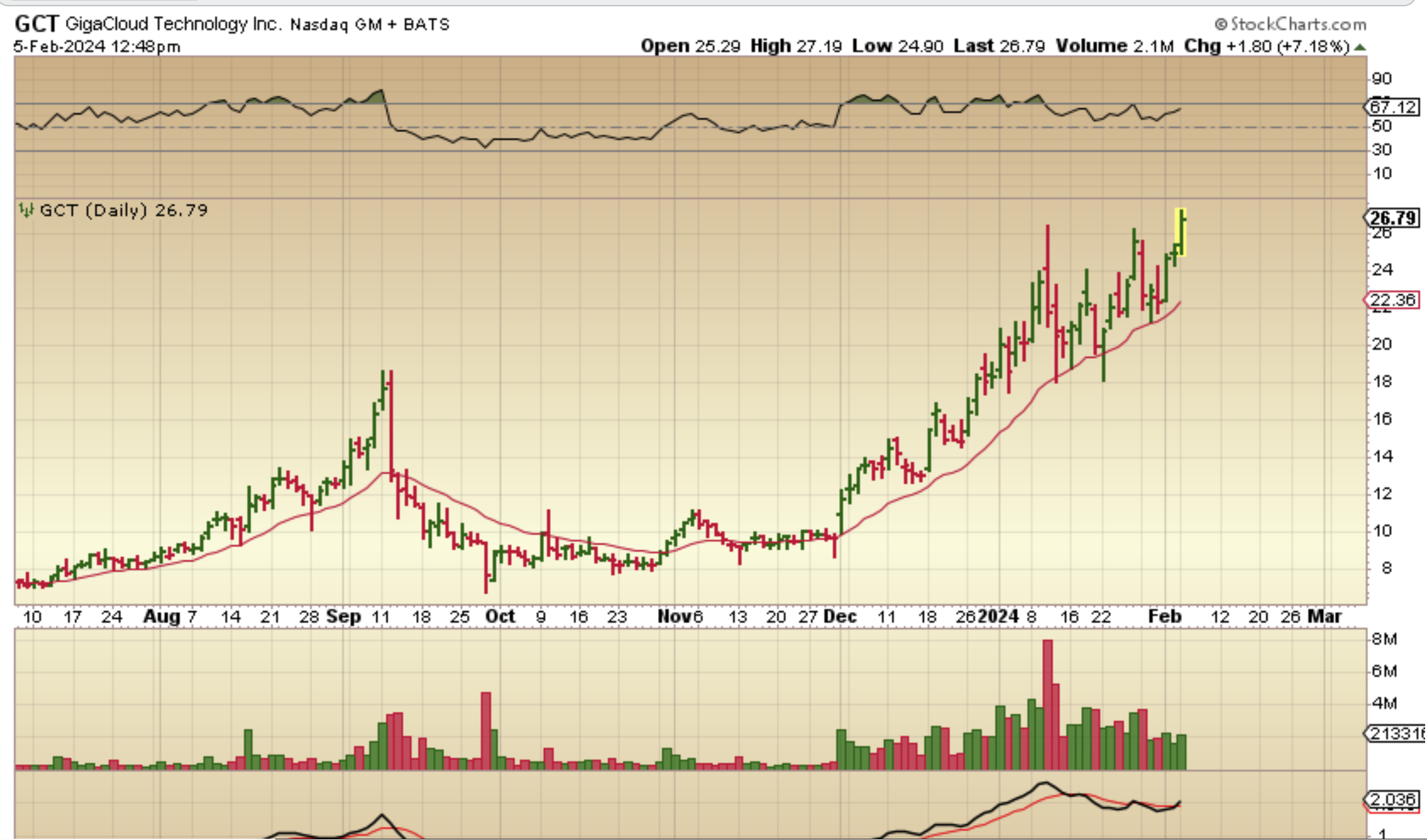Click the StockCharts.com copyright watermark
The height and width of the screenshot is (840, 1427).
[1290, 24]
